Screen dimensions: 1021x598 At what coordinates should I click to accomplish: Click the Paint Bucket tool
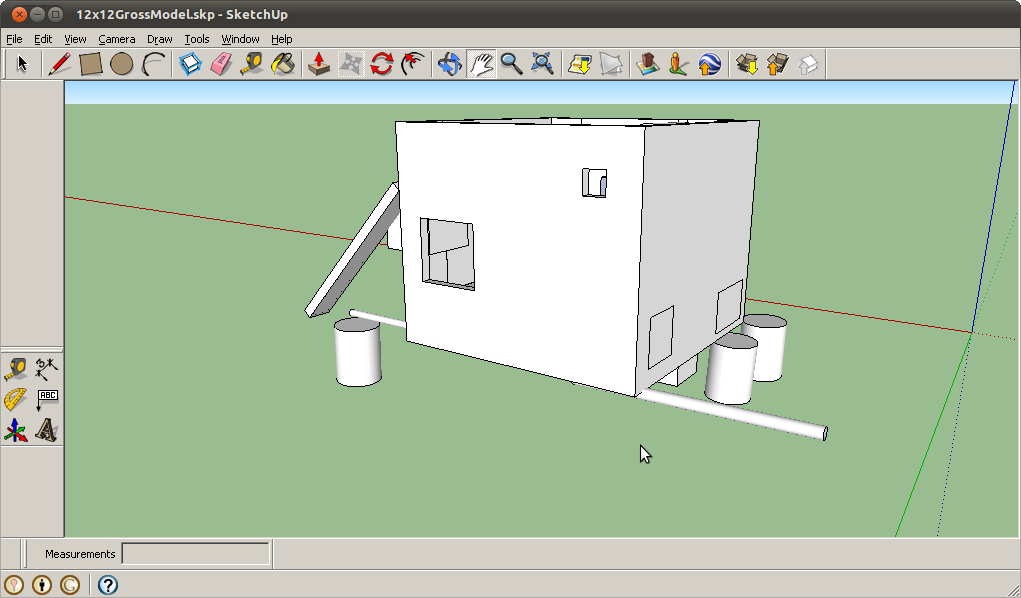(x=284, y=65)
